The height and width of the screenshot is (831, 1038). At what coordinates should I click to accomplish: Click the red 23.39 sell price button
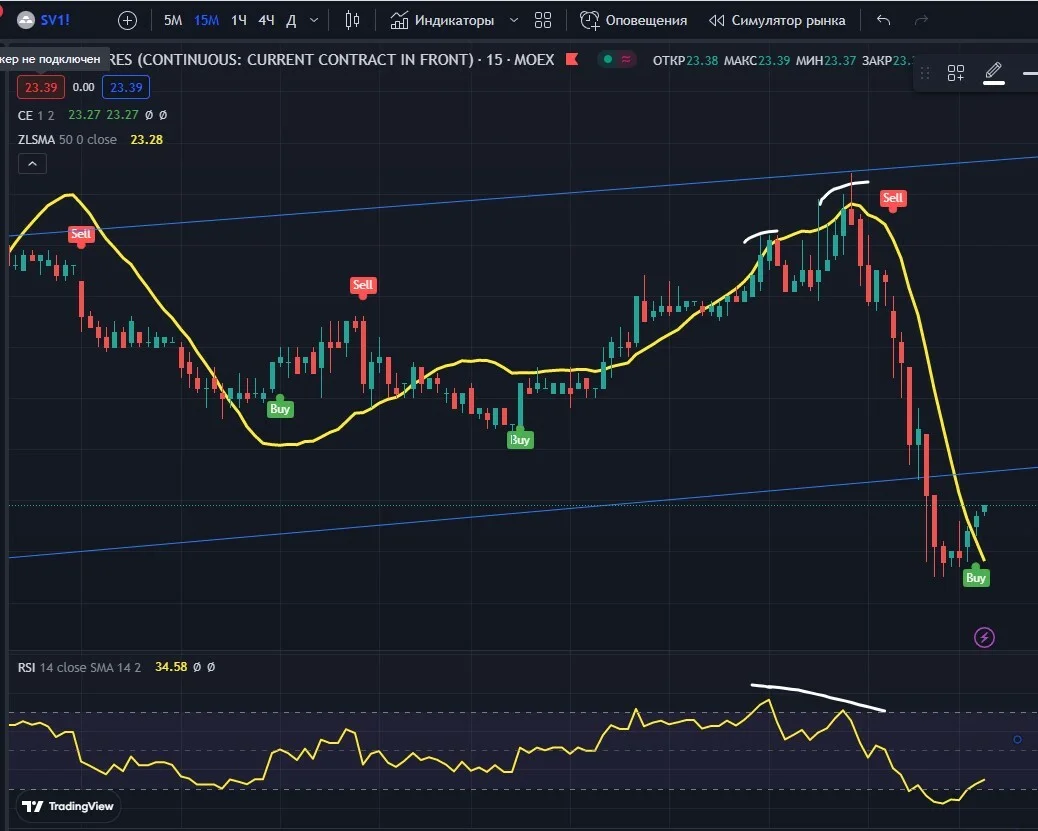[41, 87]
